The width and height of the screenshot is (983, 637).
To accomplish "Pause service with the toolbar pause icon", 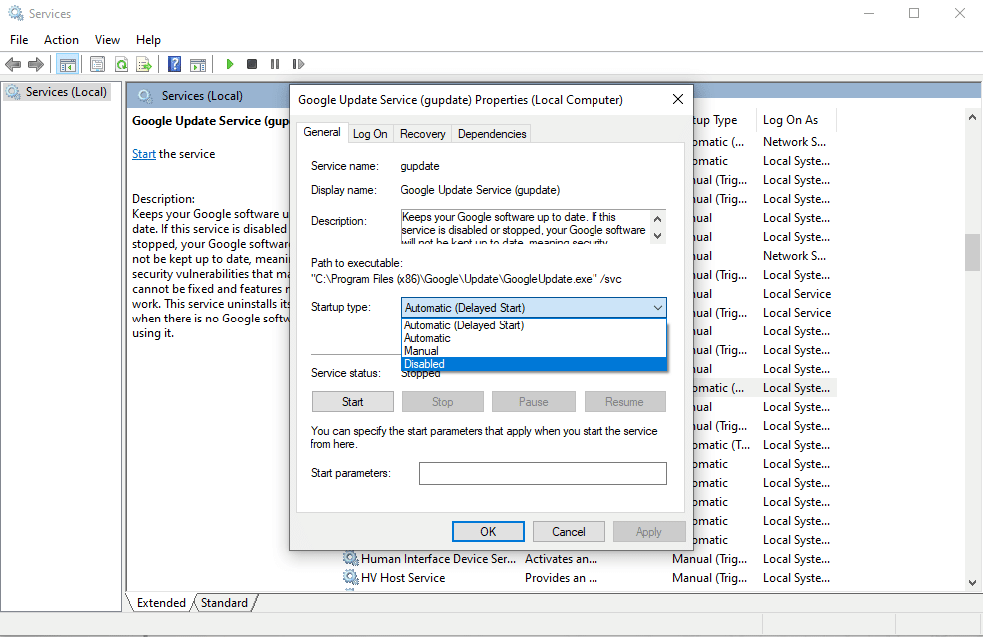I will [x=275, y=64].
